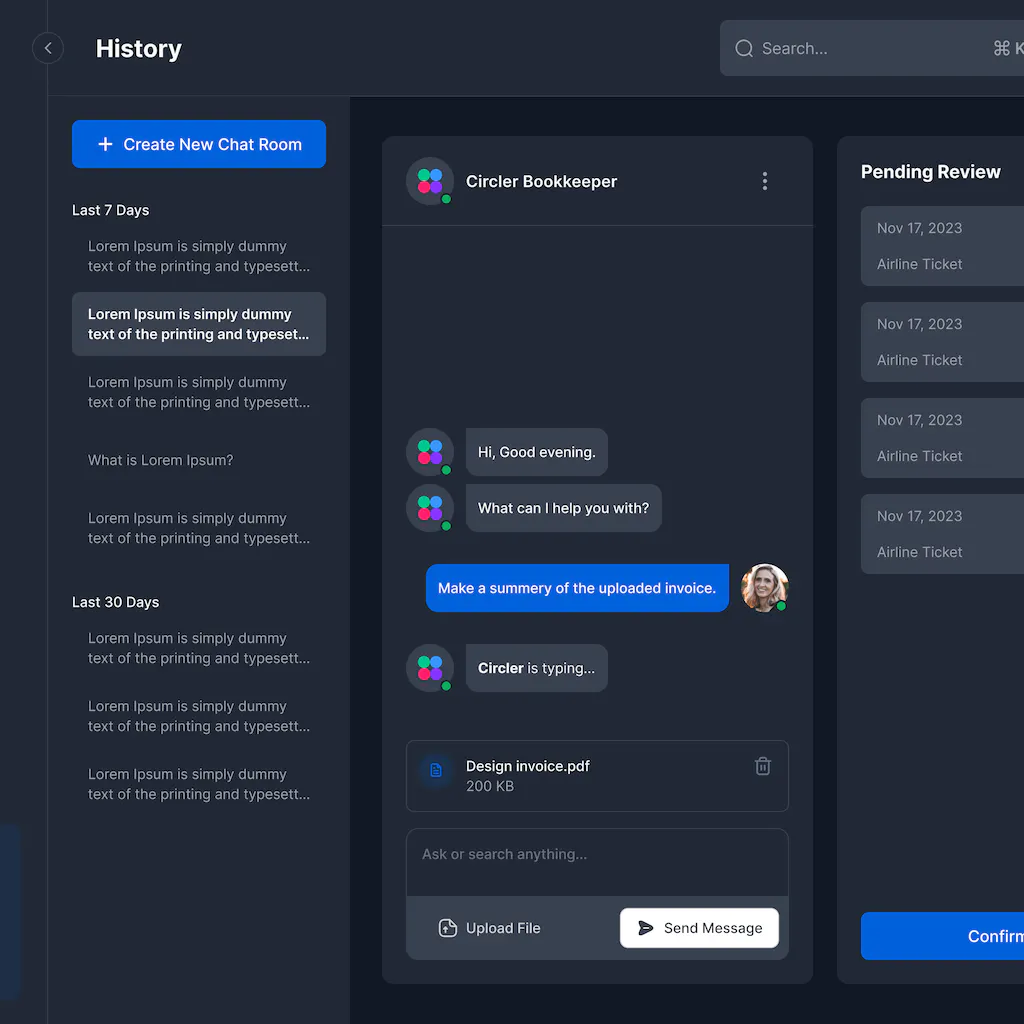Open the chat titled What is Lorem Ipsum?

coord(161,460)
